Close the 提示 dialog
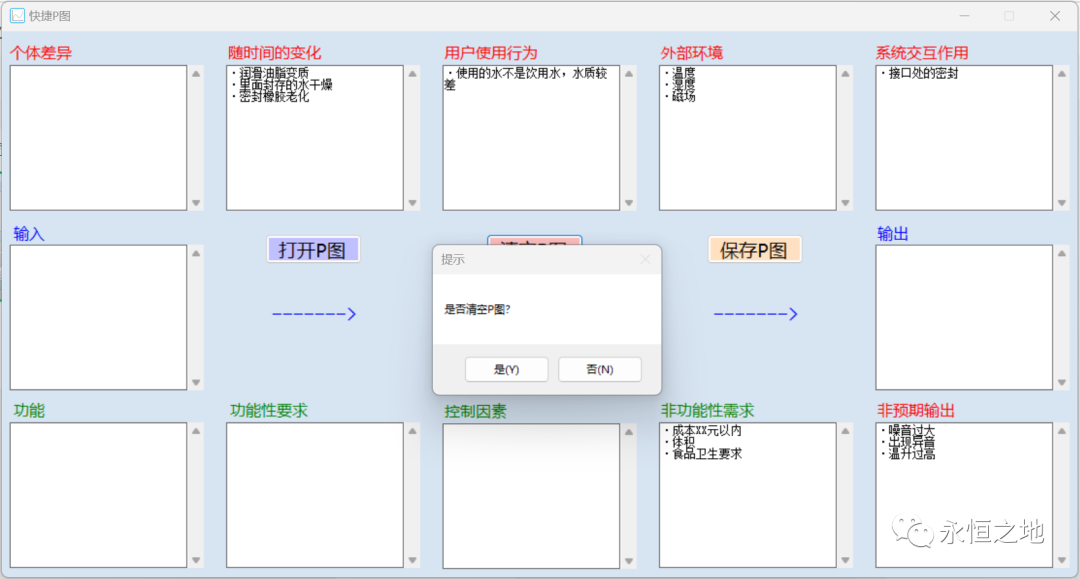 pyautogui.click(x=645, y=260)
